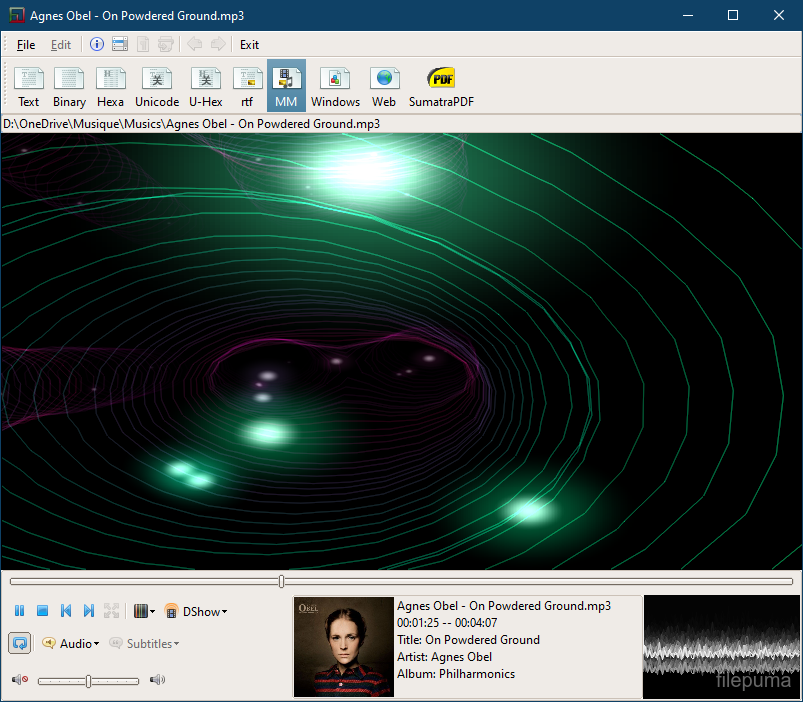803x702 pixels.
Task: Open the File menu
Action: point(26,44)
